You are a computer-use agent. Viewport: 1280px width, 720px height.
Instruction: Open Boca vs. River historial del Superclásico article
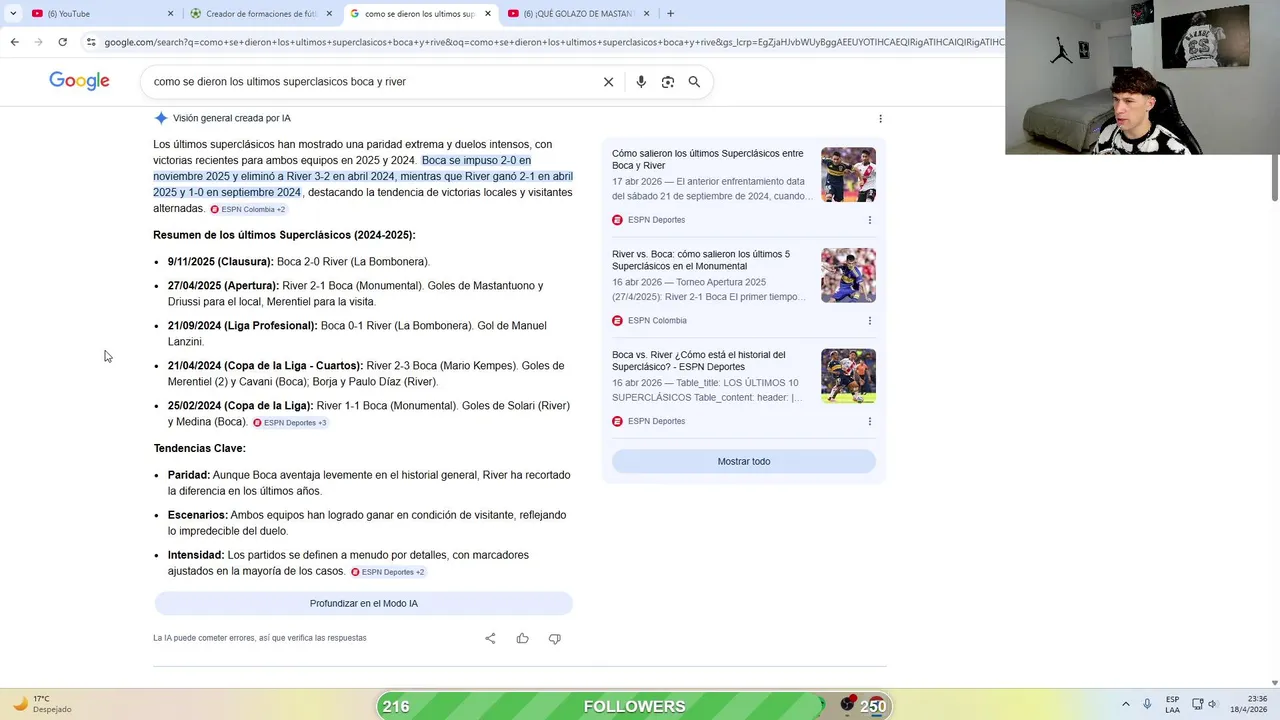pyautogui.click(x=699, y=361)
